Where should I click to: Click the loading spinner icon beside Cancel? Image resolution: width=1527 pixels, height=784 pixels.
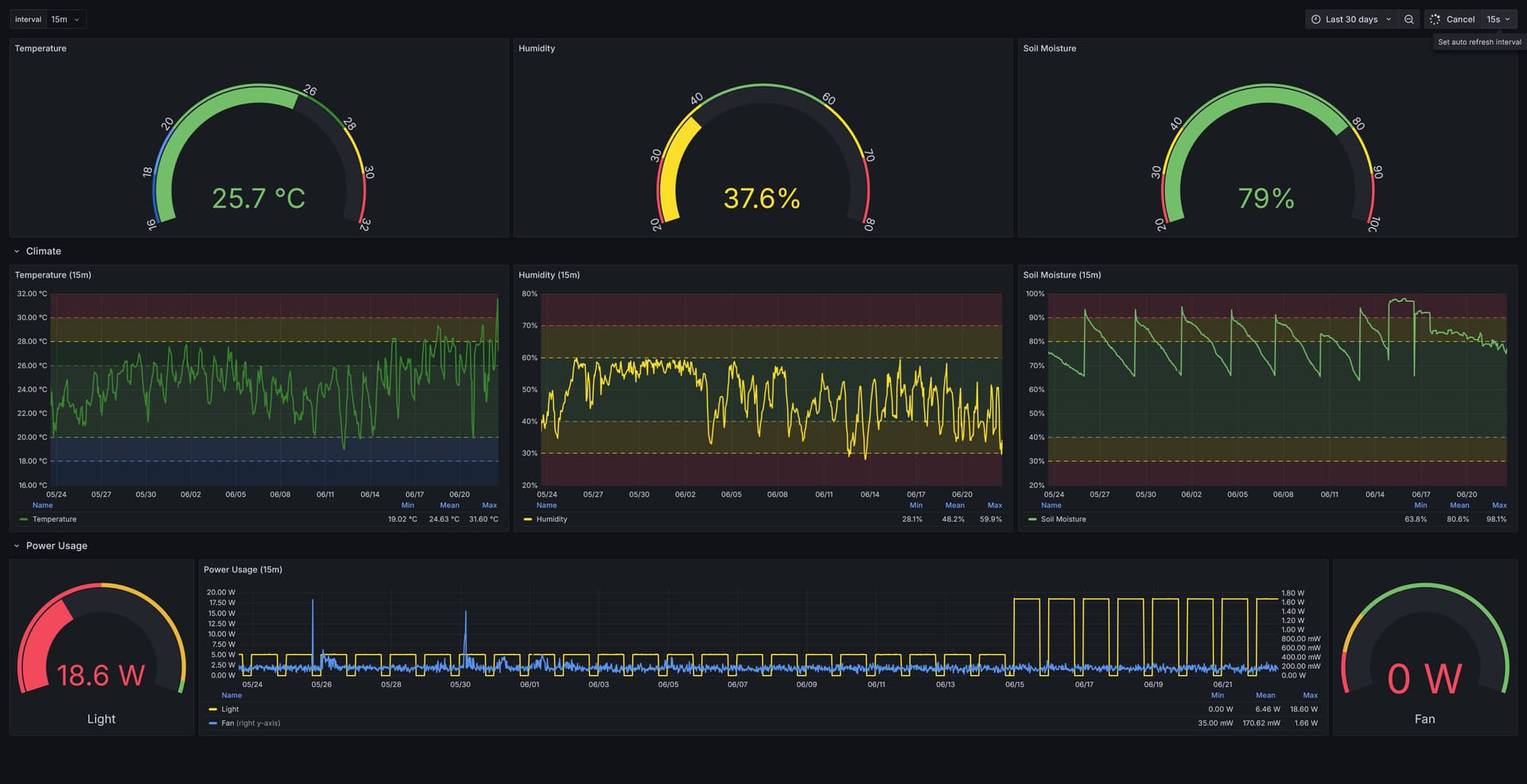pos(1435,19)
